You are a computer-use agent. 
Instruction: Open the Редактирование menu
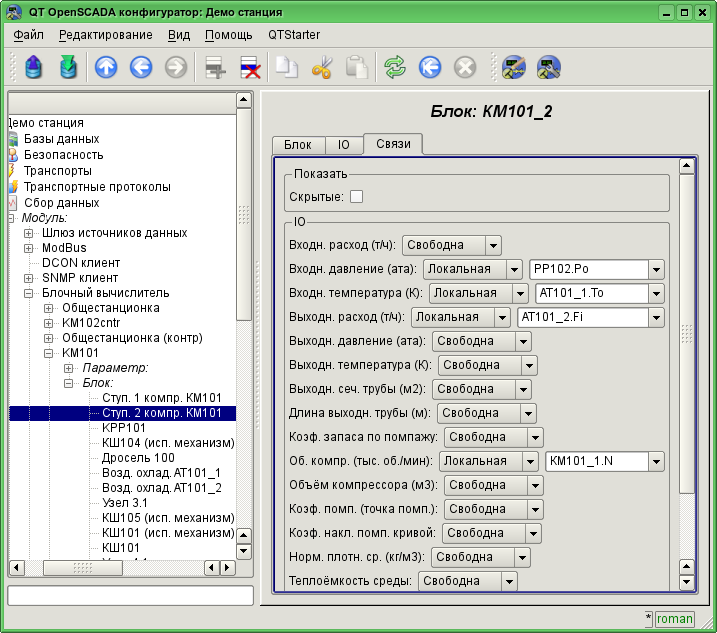coord(106,35)
